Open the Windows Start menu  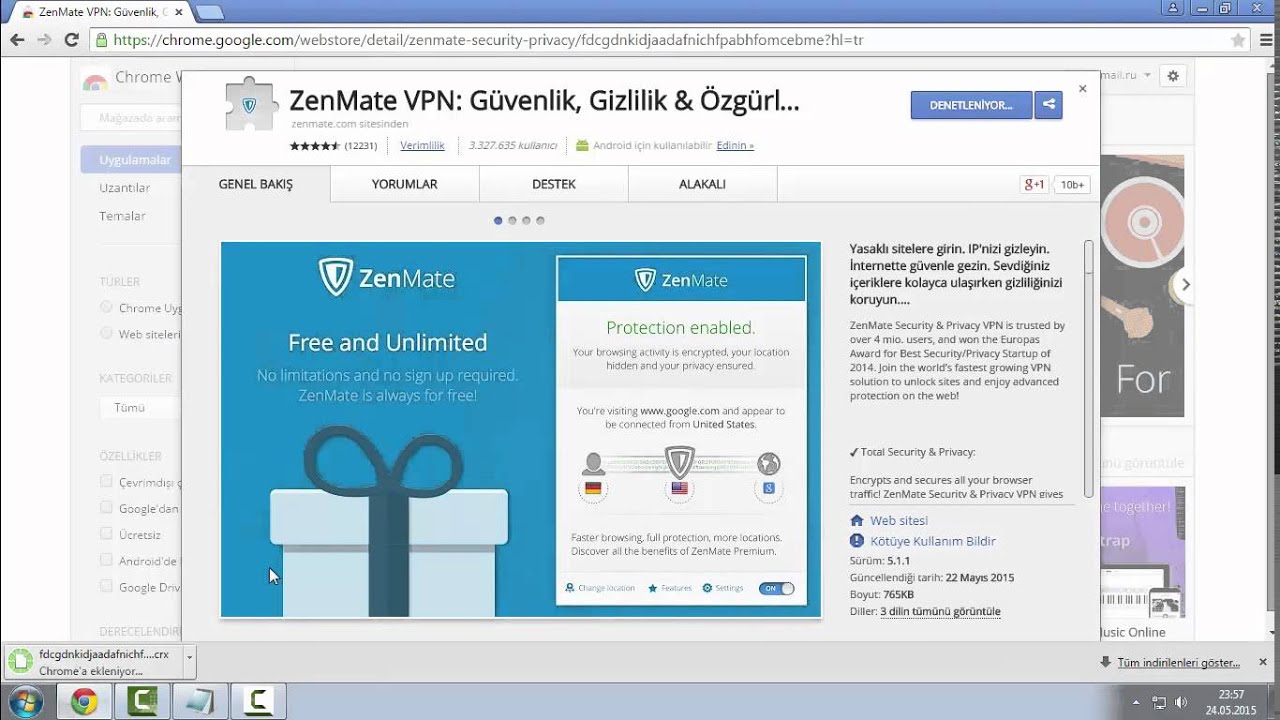coord(25,701)
